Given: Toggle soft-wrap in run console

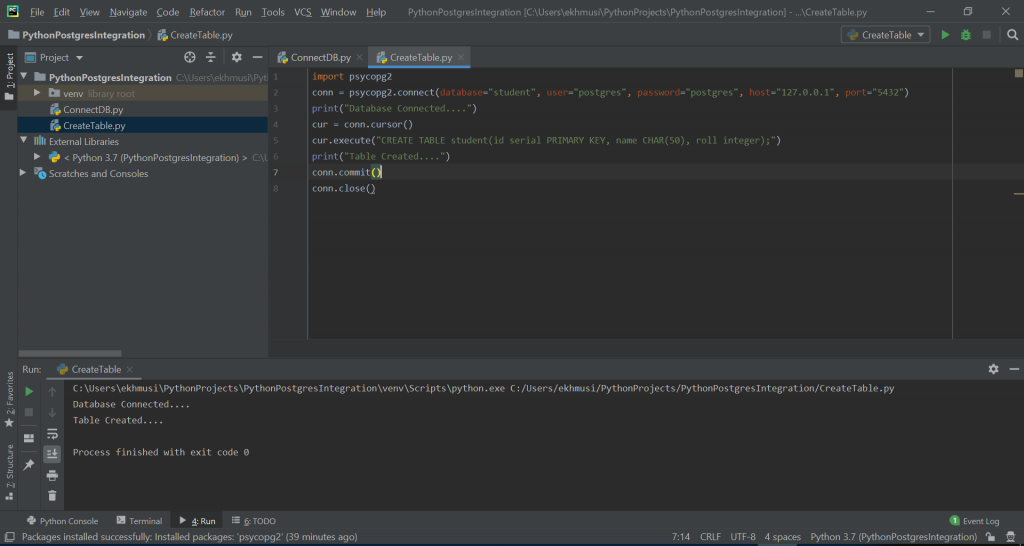Looking at the screenshot, I should coord(52,434).
